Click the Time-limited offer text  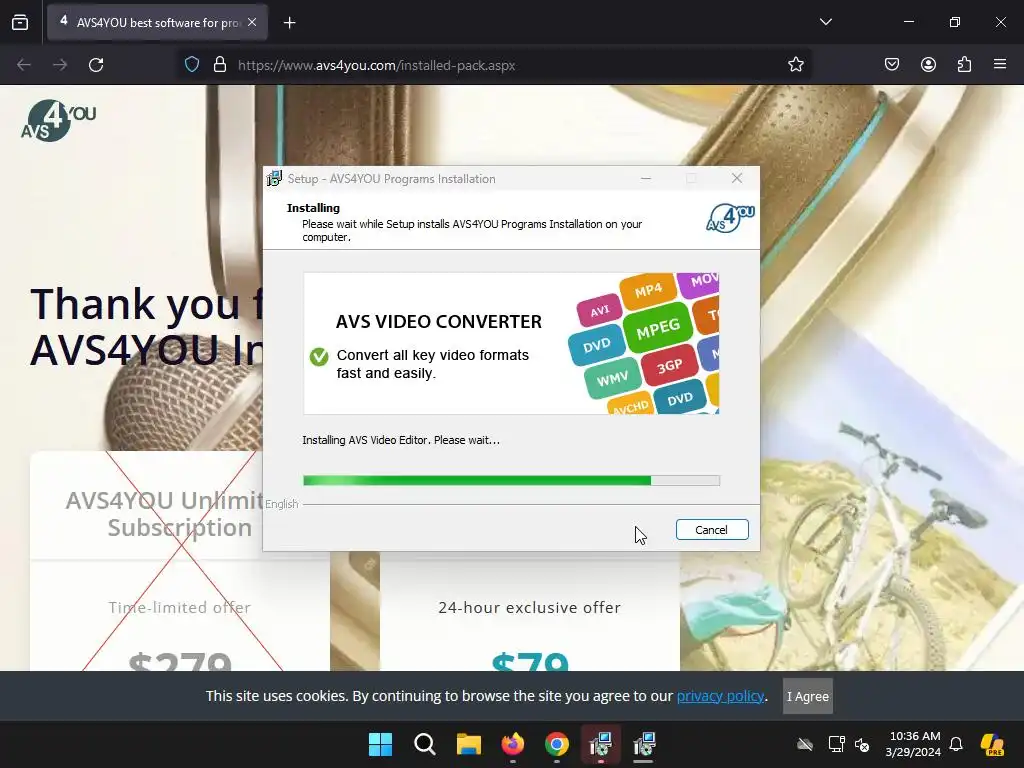point(180,607)
